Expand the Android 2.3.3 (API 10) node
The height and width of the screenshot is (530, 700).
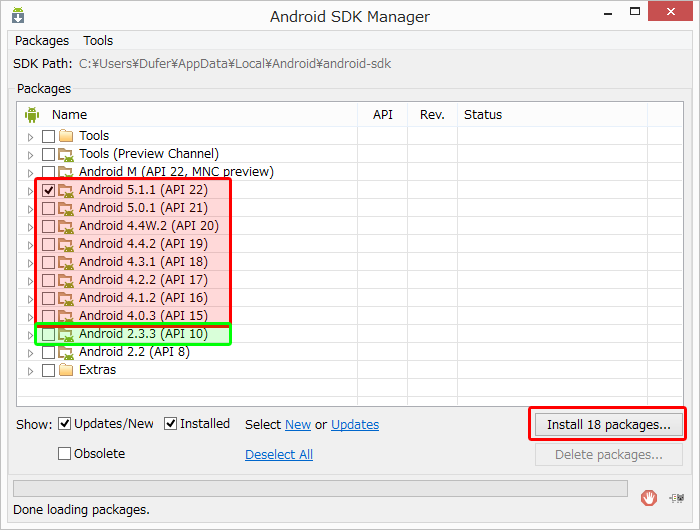point(30,335)
